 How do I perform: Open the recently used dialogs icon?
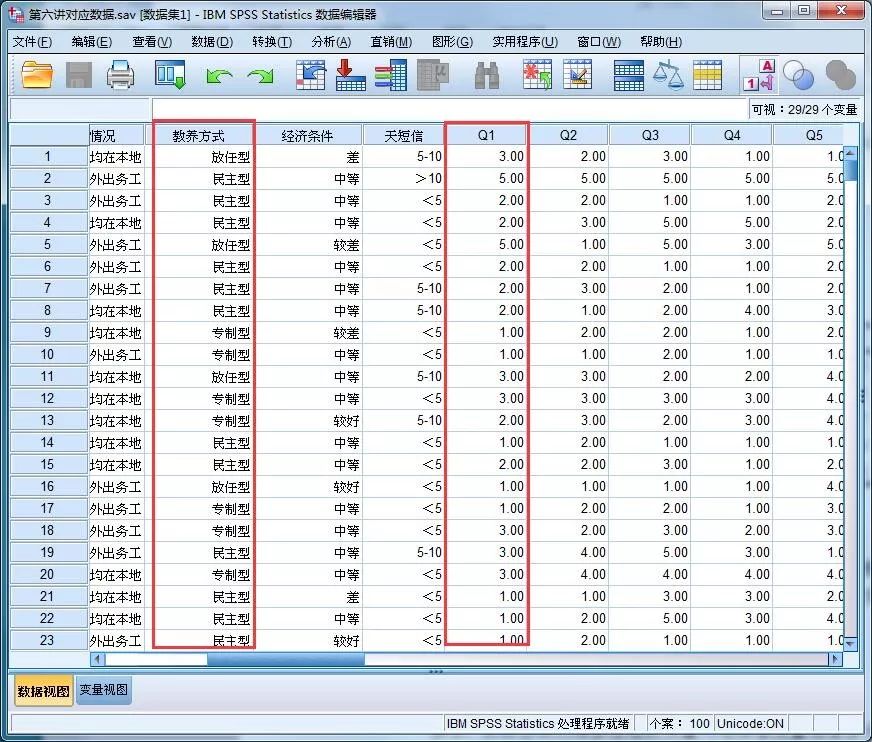tap(170, 75)
